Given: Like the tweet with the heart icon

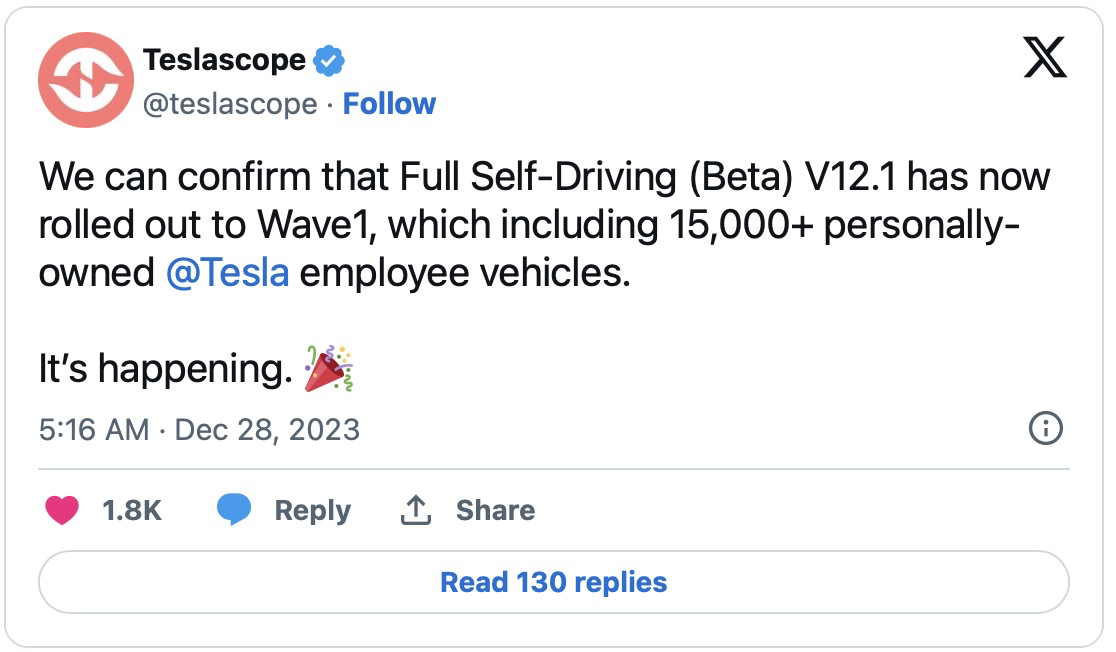Looking at the screenshot, I should click(62, 510).
